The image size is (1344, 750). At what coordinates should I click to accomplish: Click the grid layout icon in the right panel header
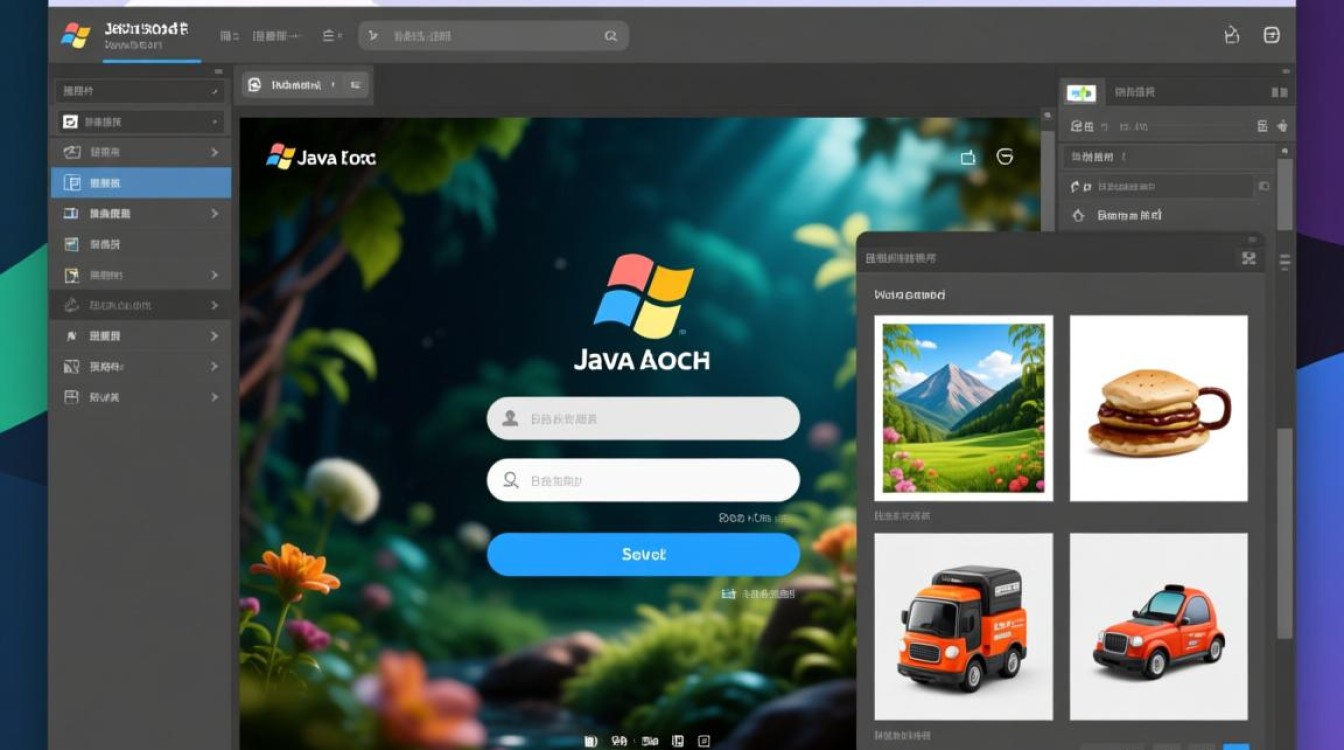coord(1263,127)
